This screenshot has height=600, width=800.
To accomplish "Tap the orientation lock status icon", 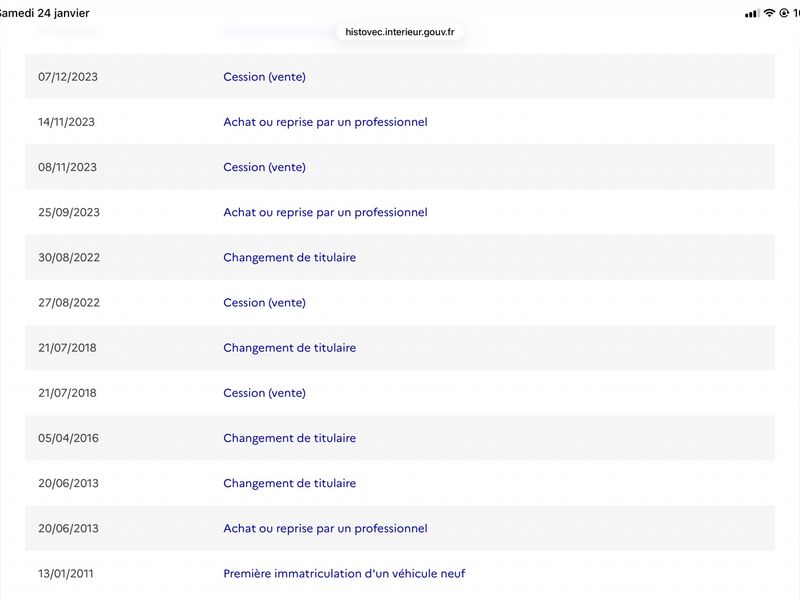I will [784, 13].
